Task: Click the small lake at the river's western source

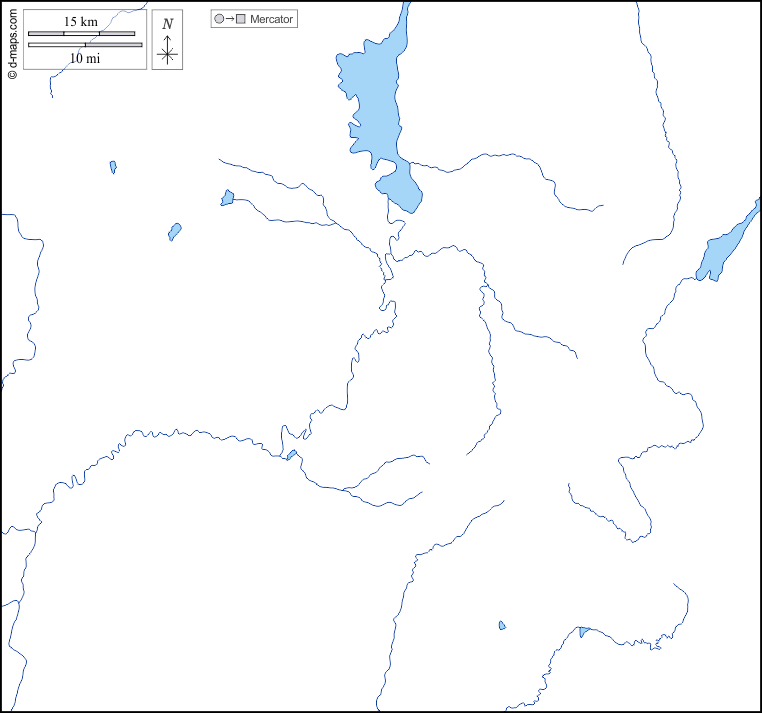Action: pyautogui.click(x=227, y=198)
